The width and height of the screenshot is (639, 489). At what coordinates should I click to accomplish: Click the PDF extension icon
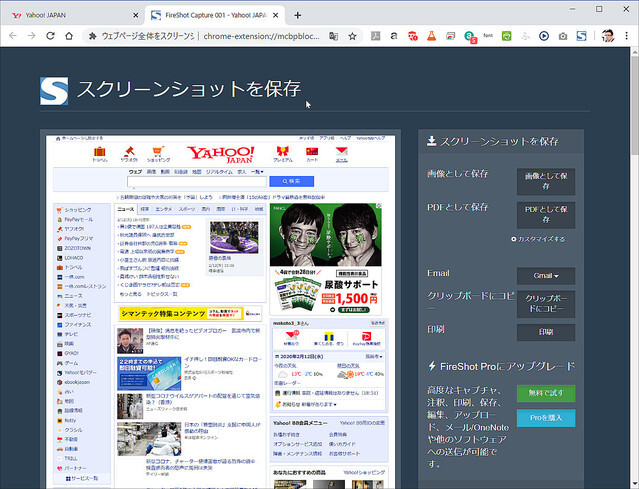[x=375, y=36]
